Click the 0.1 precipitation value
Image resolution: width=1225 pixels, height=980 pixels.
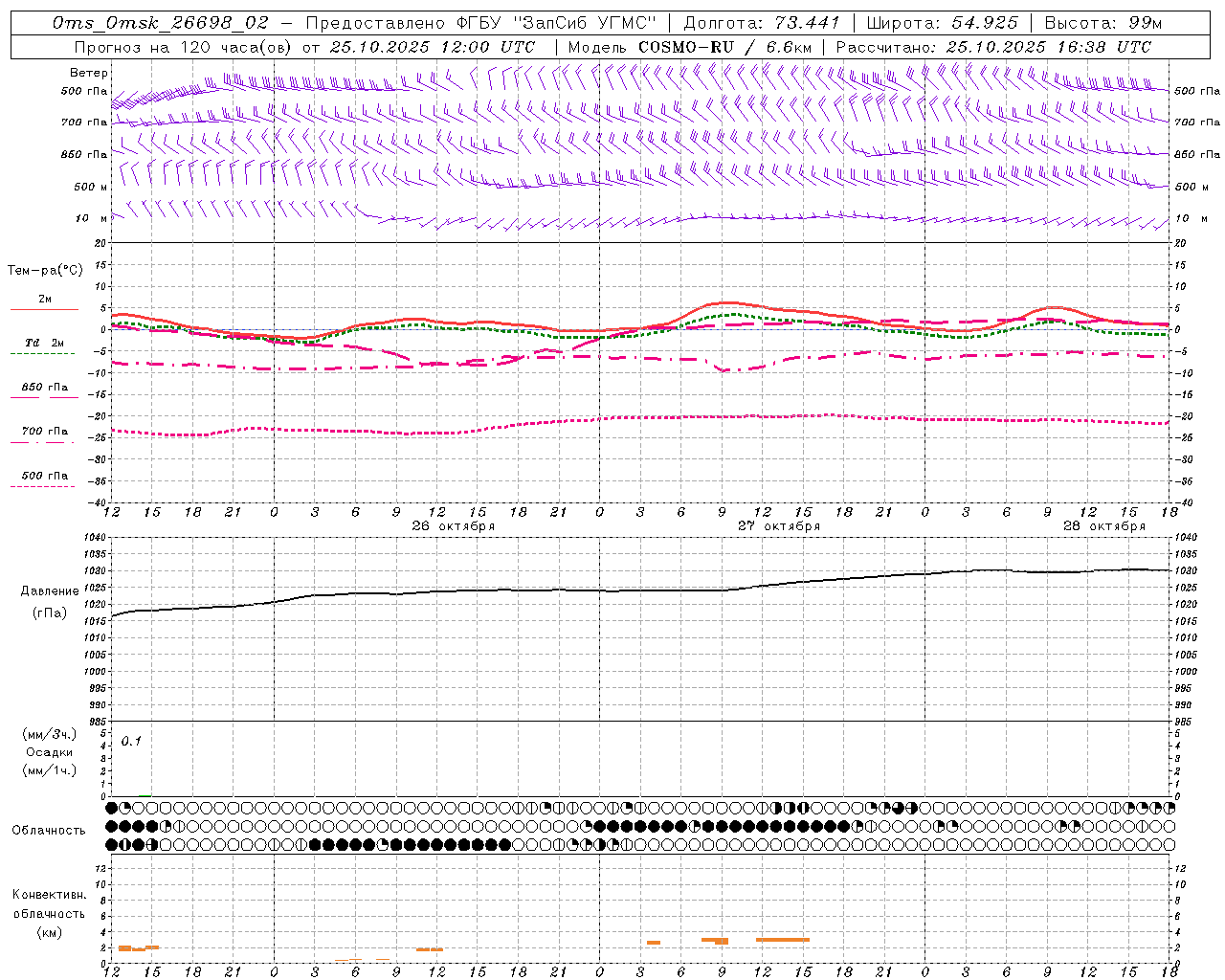point(131,742)
